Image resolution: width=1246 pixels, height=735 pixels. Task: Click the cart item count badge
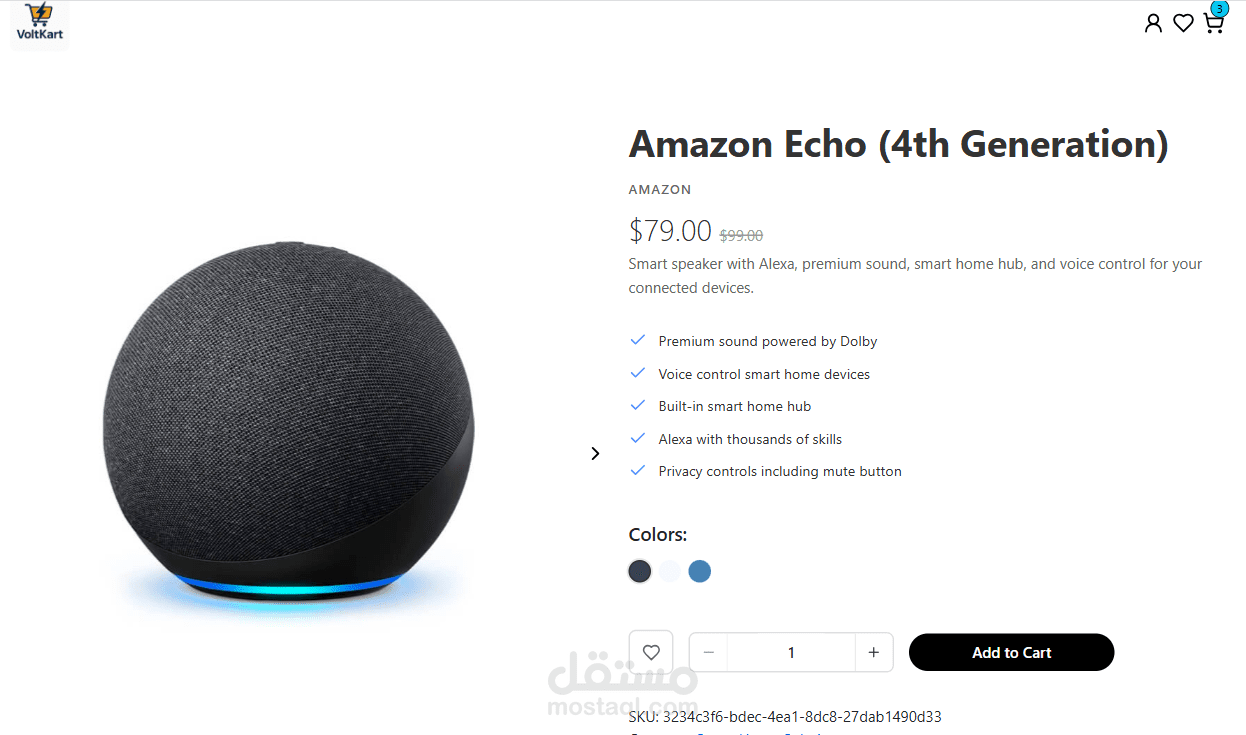pos(1218,9)
